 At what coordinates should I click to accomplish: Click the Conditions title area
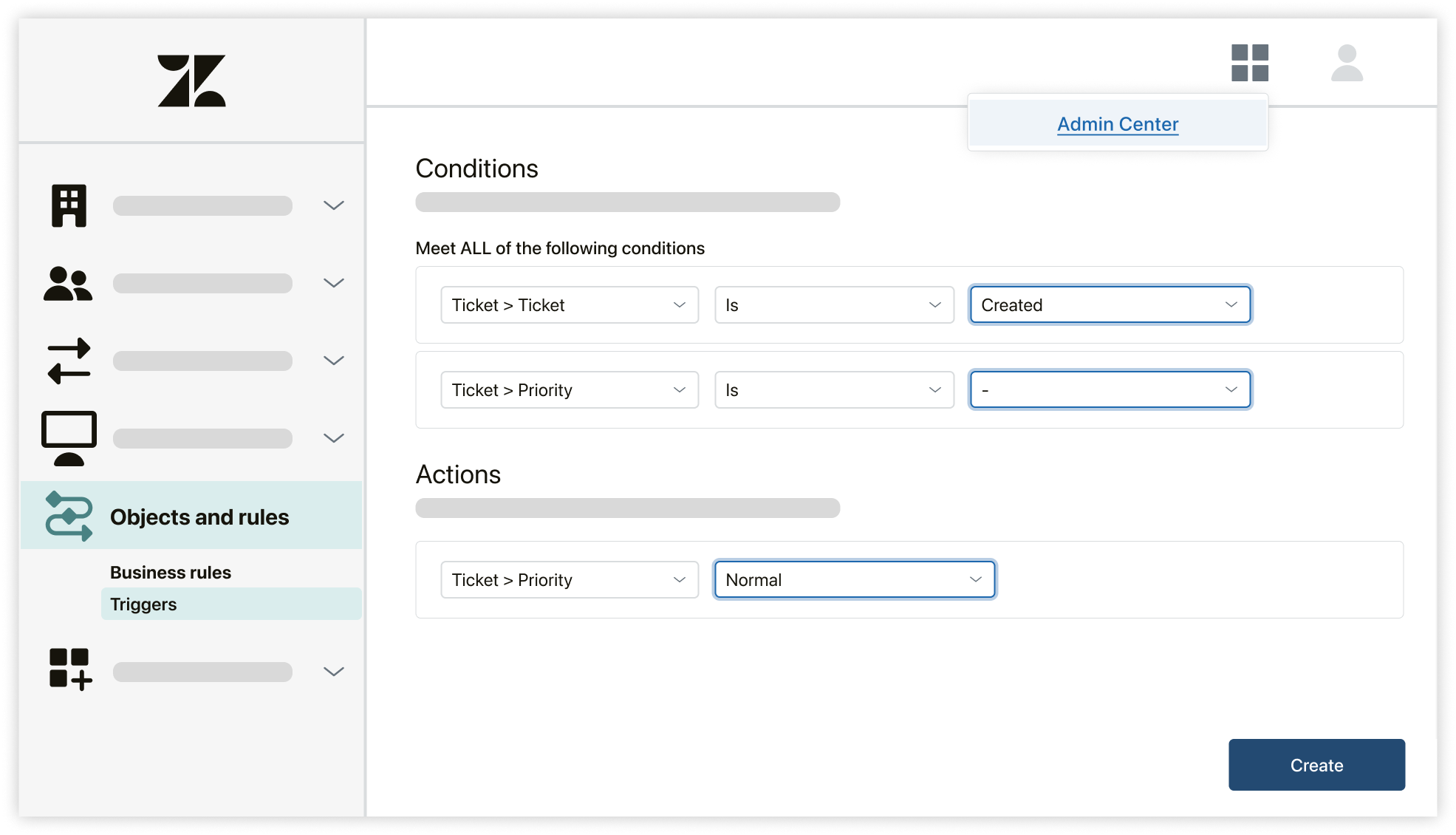[477, 167]
